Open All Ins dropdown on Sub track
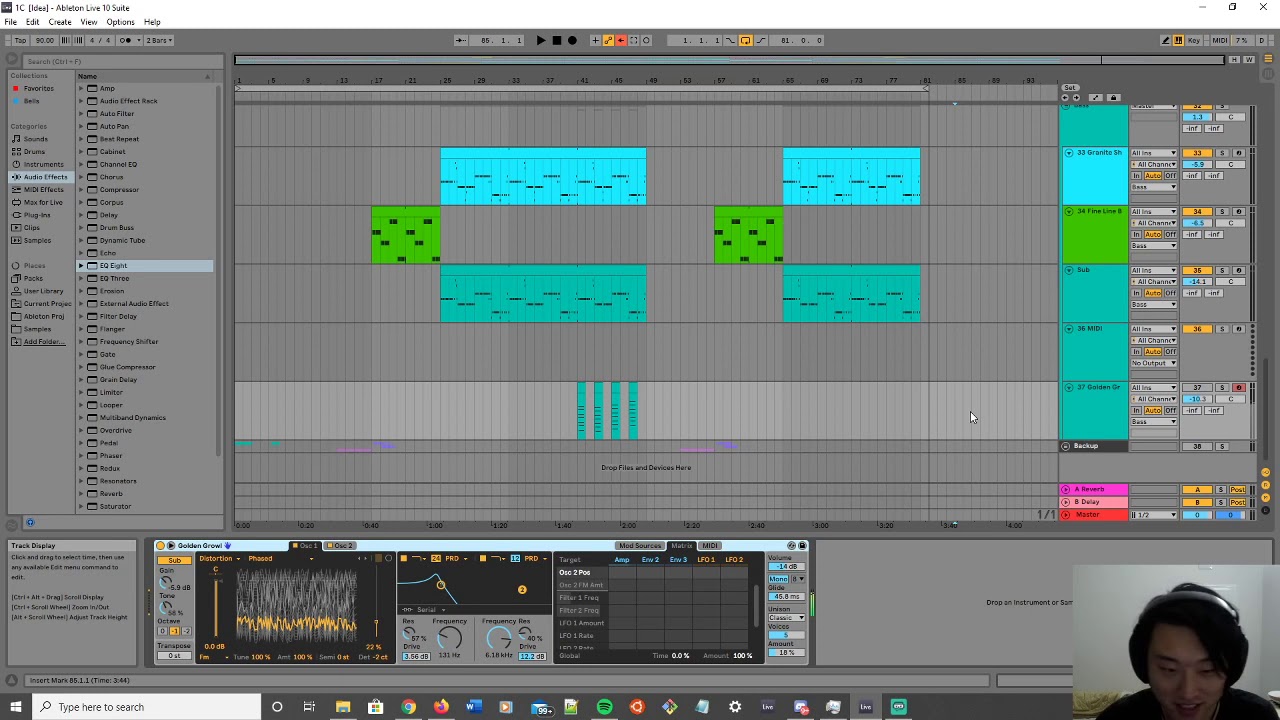Screen dimensions: 1280x720 click(1154, 270)
